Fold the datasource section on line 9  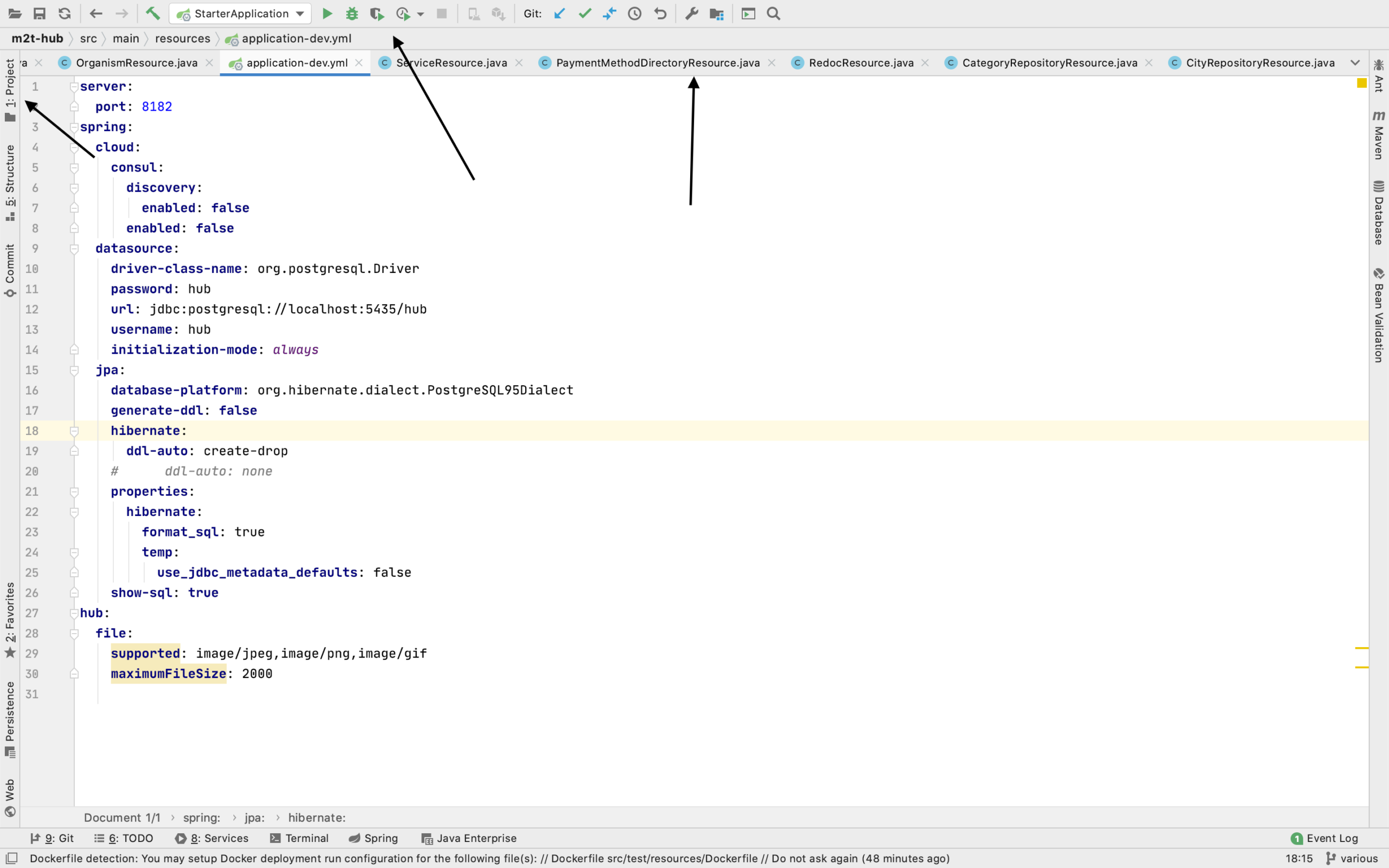[x=74, y=248]
